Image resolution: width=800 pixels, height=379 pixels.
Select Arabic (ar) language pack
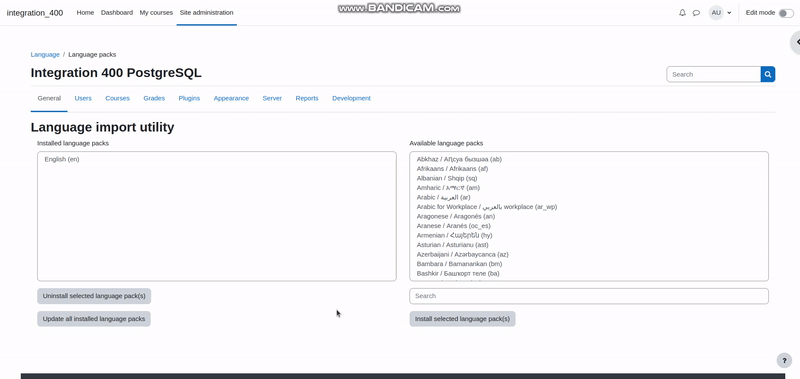(589, 197)
